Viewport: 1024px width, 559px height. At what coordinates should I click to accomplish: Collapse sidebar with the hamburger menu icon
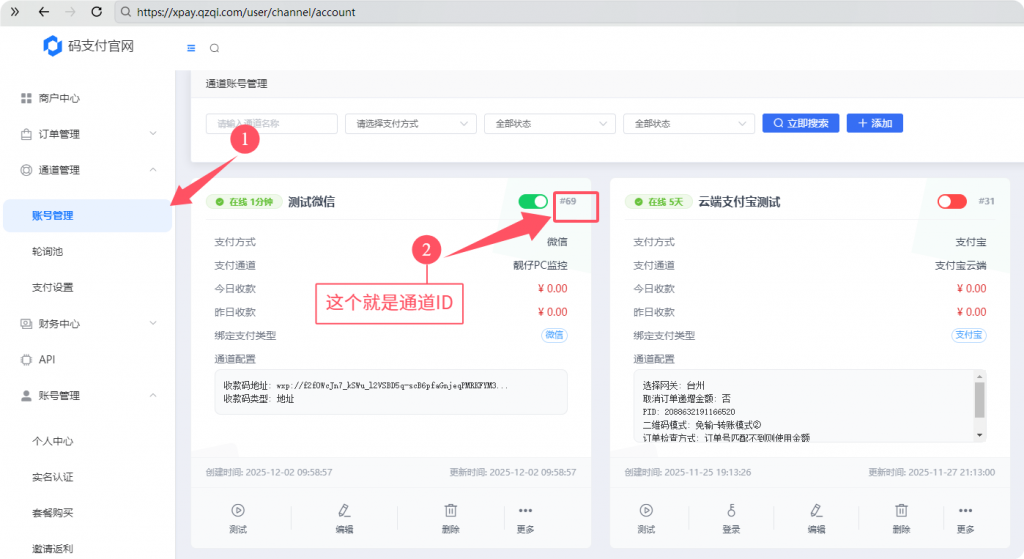pyautogui.click(x=191, y=48)
